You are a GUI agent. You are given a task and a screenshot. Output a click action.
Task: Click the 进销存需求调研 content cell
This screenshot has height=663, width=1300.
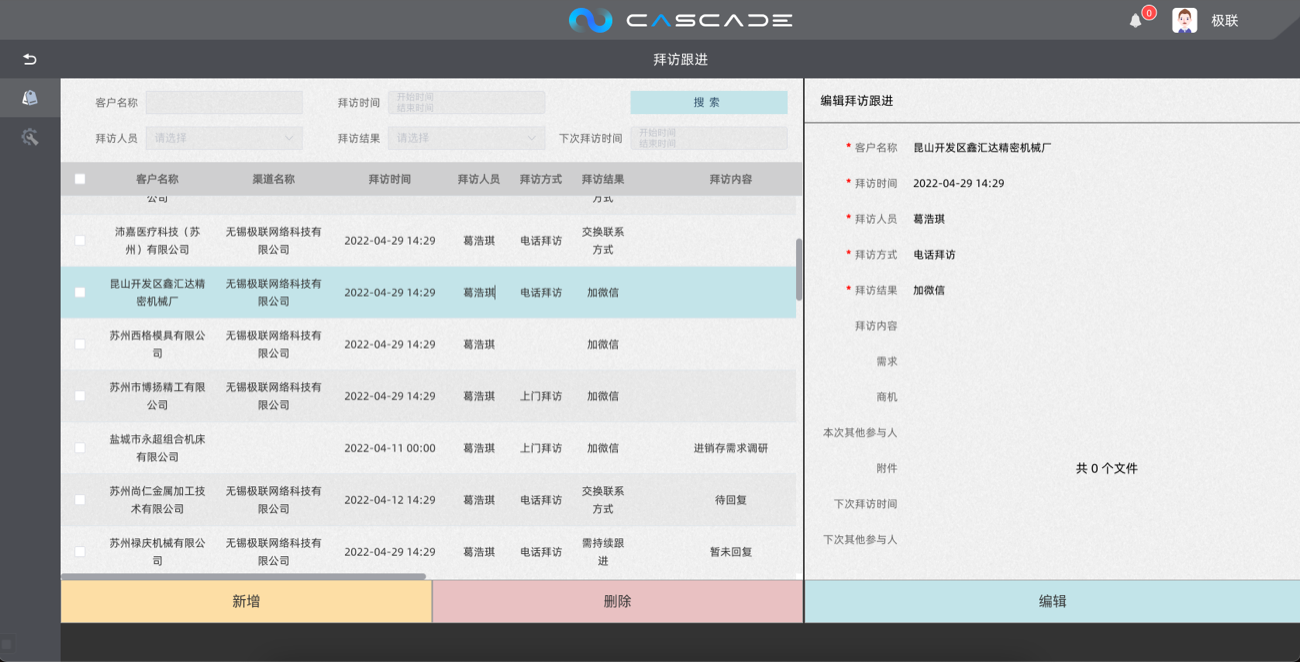click(730, 448)
